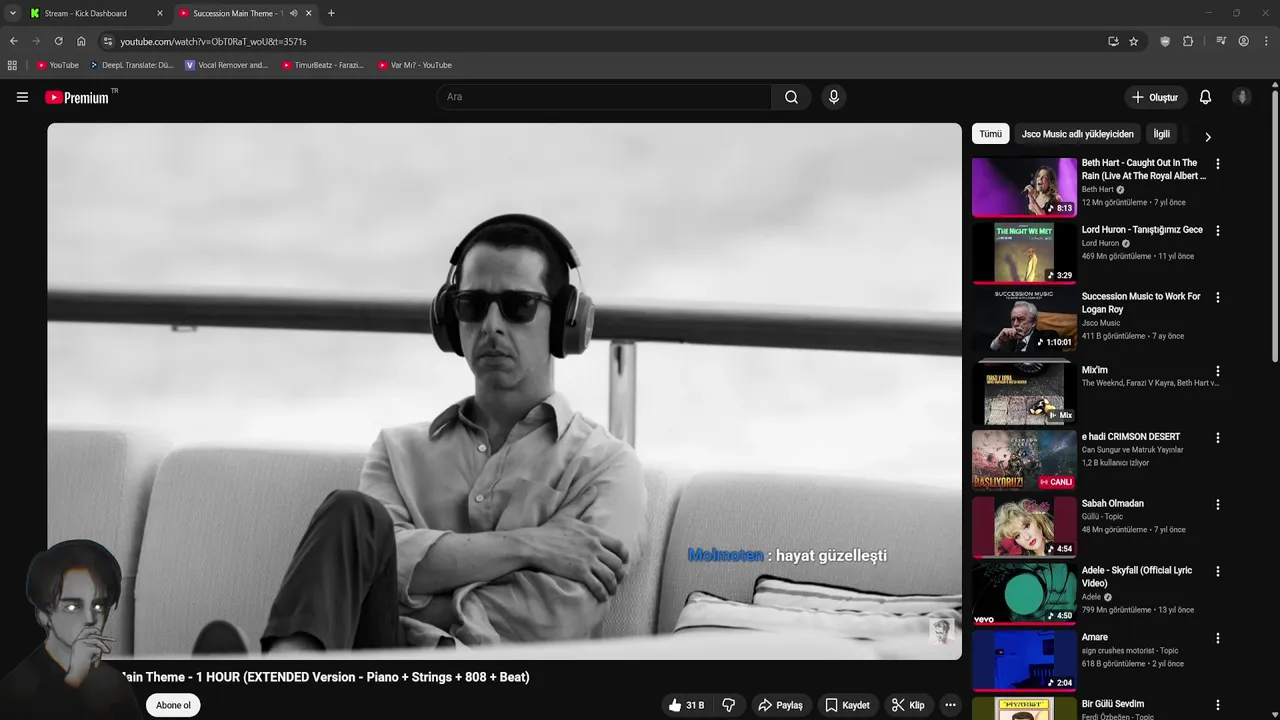Open options for Succession Music to Work For
The width and height of the screenshot is (1280, 720).
pyautogui.click(x=1217, y=298)
